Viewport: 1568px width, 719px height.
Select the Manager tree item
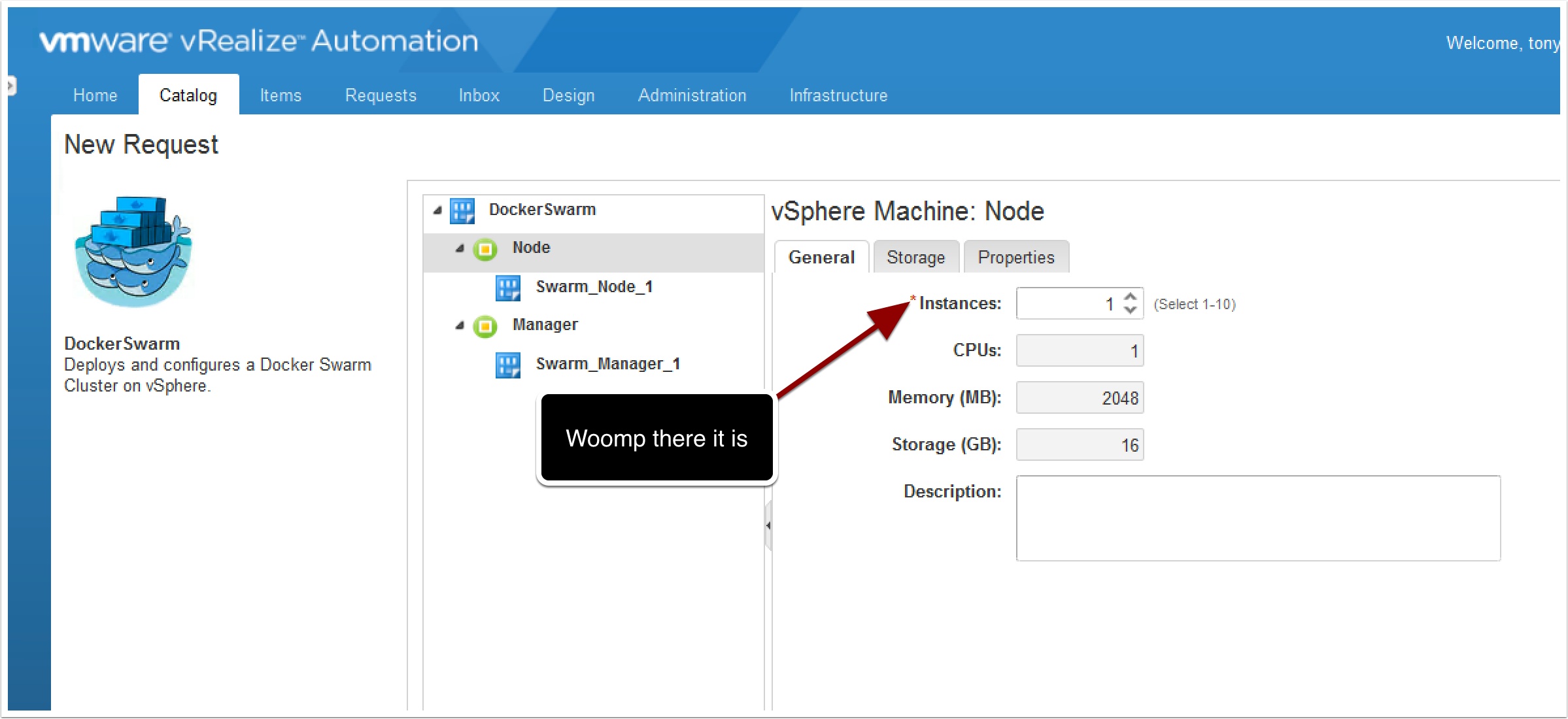pyautogui.click(x=545, y=325)
